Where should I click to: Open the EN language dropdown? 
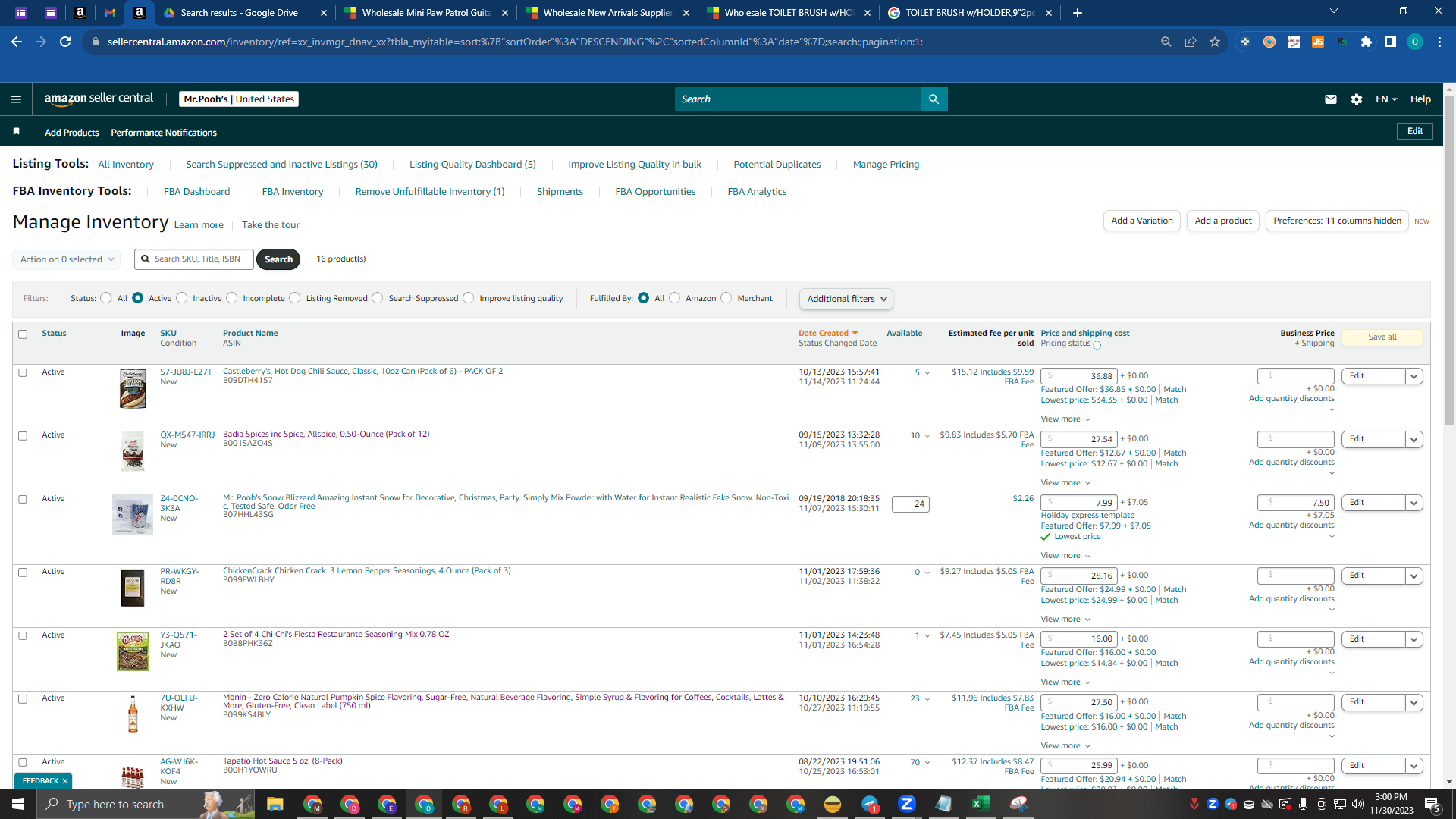[1386, 99]
